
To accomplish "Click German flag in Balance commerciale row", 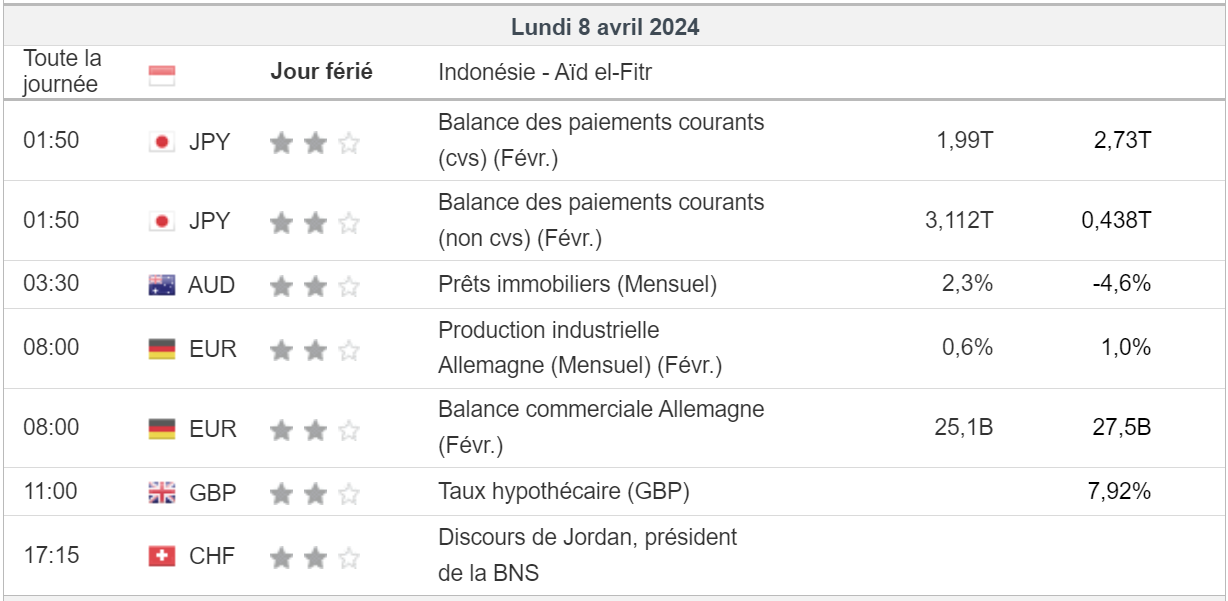I will tap(162, 429).
